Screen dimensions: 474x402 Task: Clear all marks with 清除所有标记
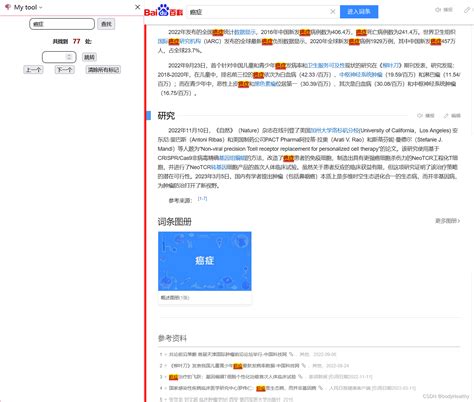click(x=103, y=70)
